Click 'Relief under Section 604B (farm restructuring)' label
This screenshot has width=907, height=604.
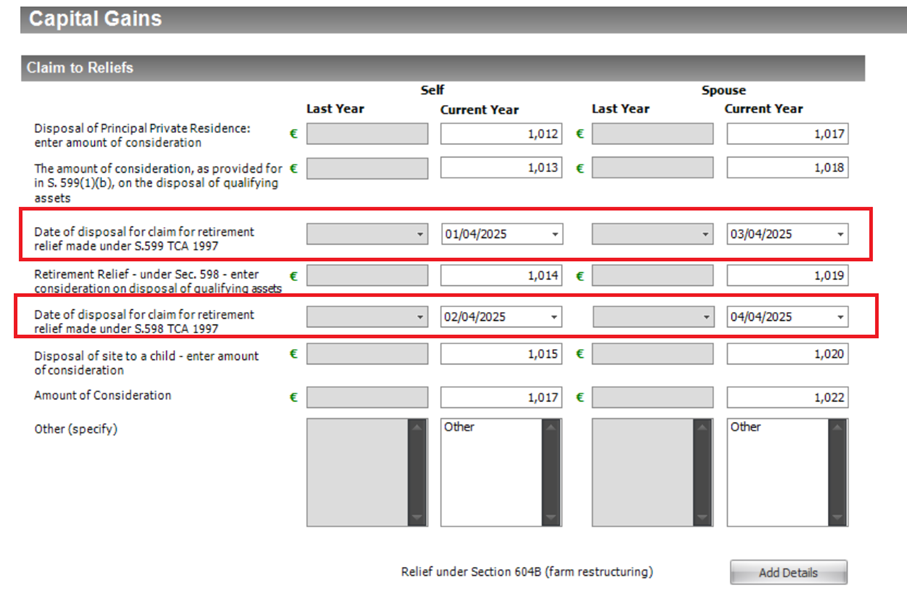(x=527, y=572)
